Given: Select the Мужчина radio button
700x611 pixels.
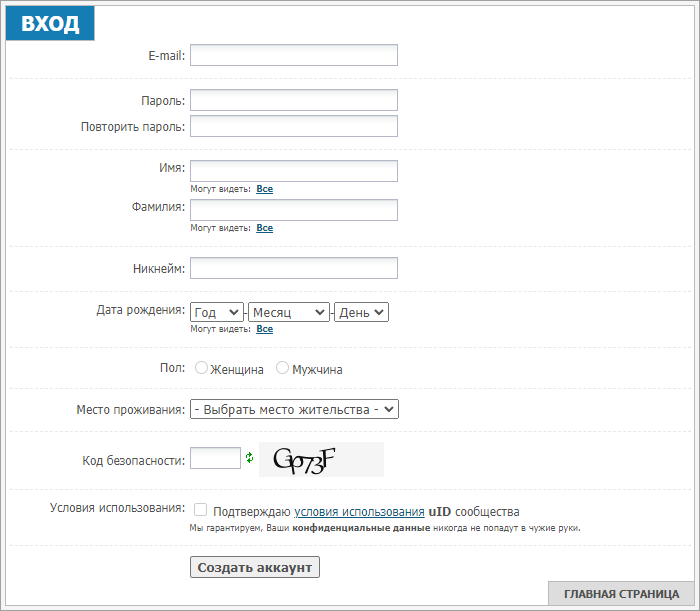Looking at the screenshot, I should [x=282, y=368].
